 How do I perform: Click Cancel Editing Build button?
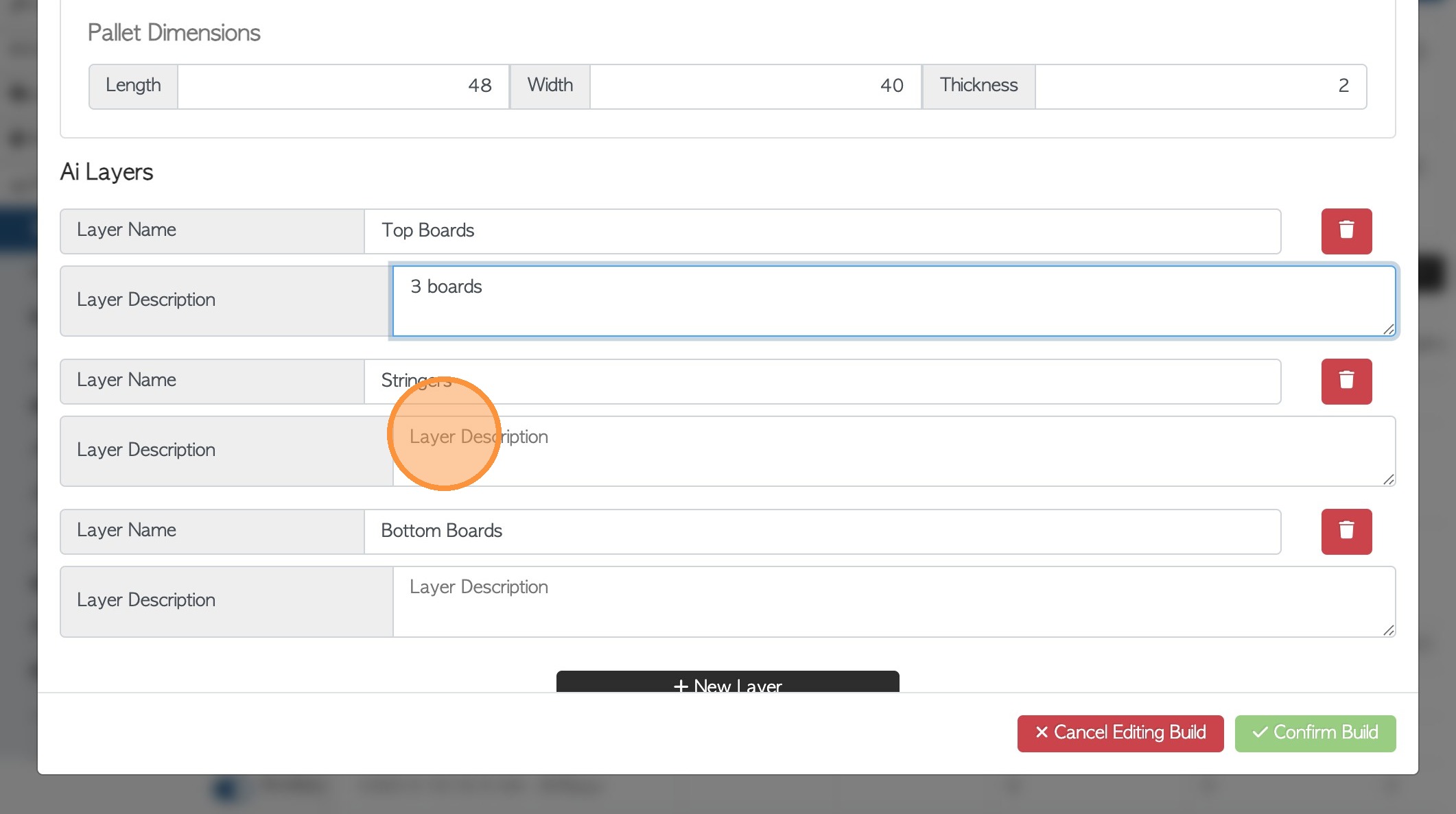coord(1120,733)
